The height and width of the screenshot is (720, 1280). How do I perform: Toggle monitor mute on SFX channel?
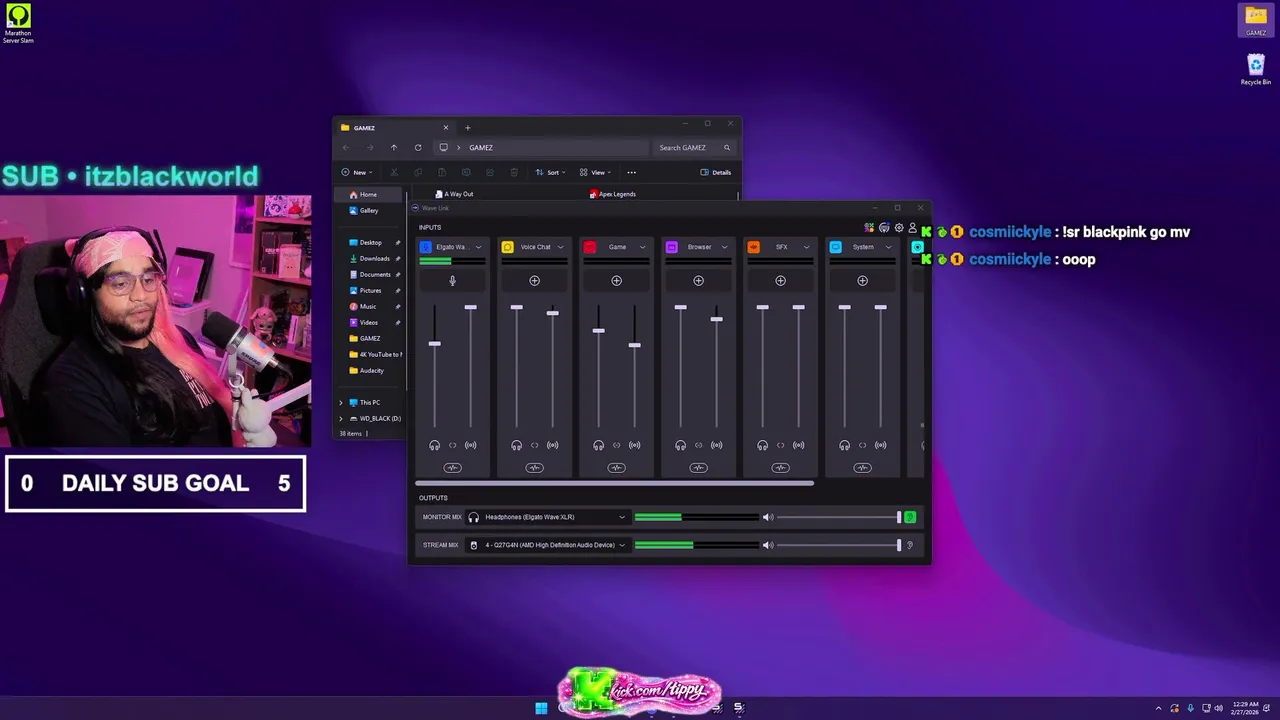(x=762, y=445)
